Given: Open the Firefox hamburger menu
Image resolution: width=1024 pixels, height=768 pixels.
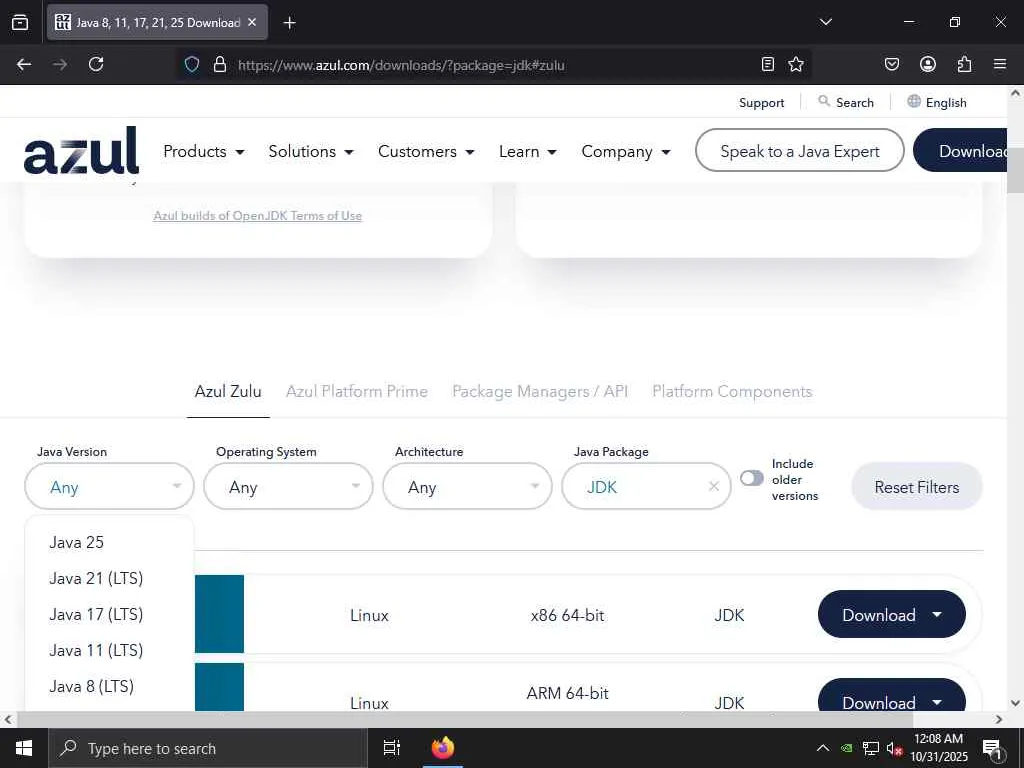Looking at the screenshot, I should [1000, 64].
